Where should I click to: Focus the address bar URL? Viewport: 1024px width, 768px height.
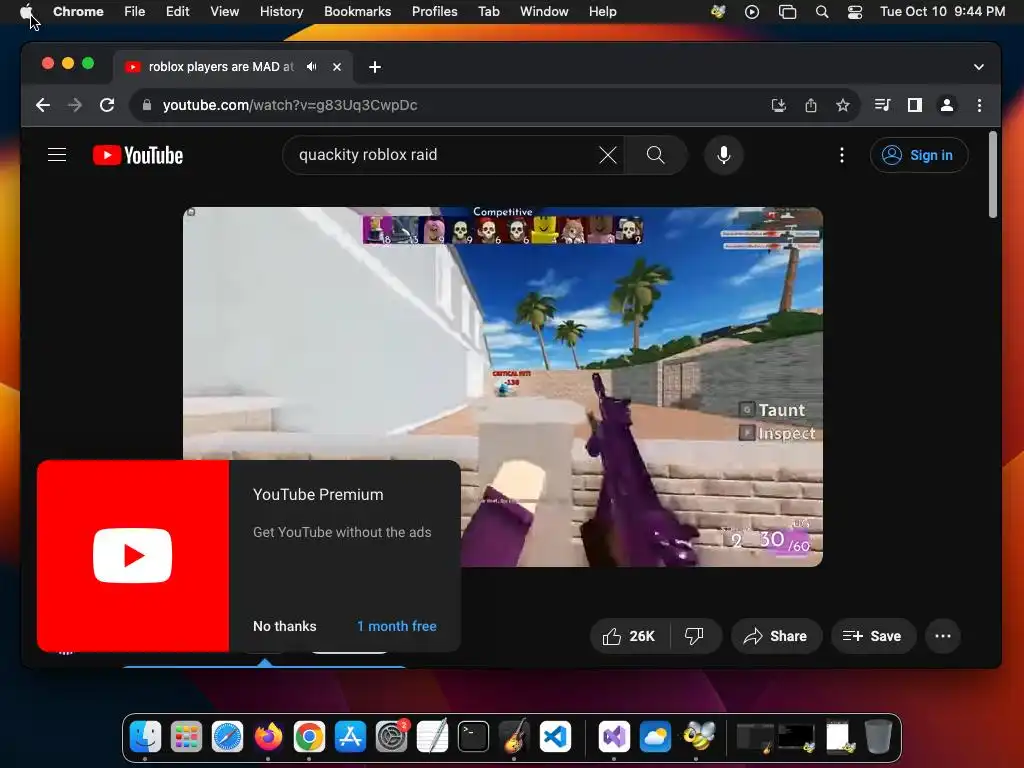click(x=290, y=105)
